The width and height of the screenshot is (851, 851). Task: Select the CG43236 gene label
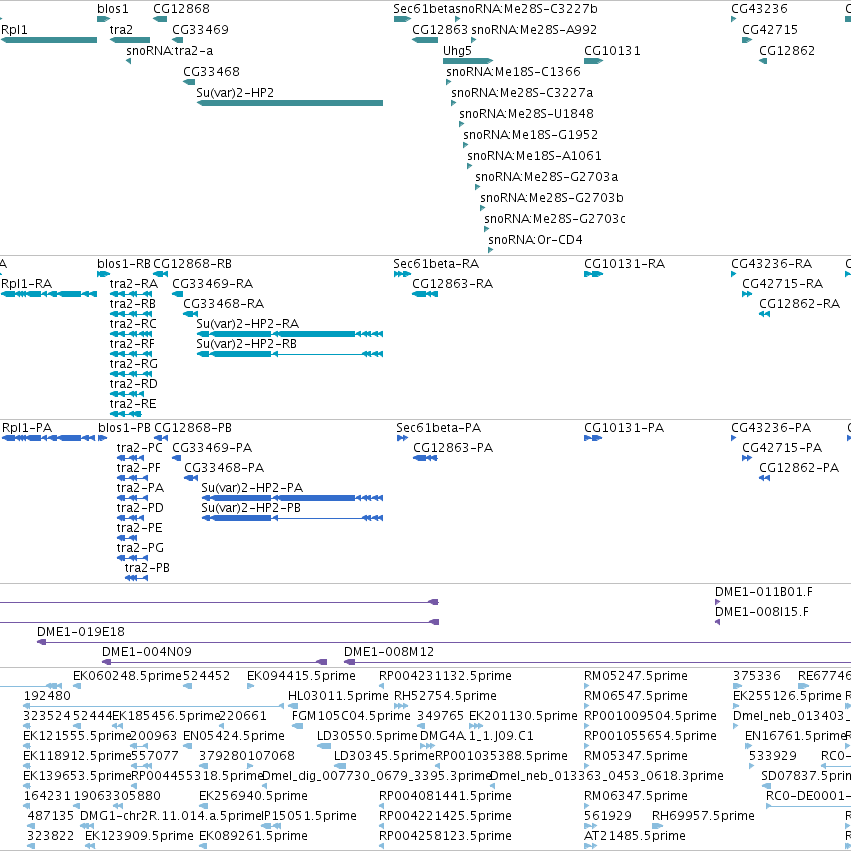[x=759, y=9]
